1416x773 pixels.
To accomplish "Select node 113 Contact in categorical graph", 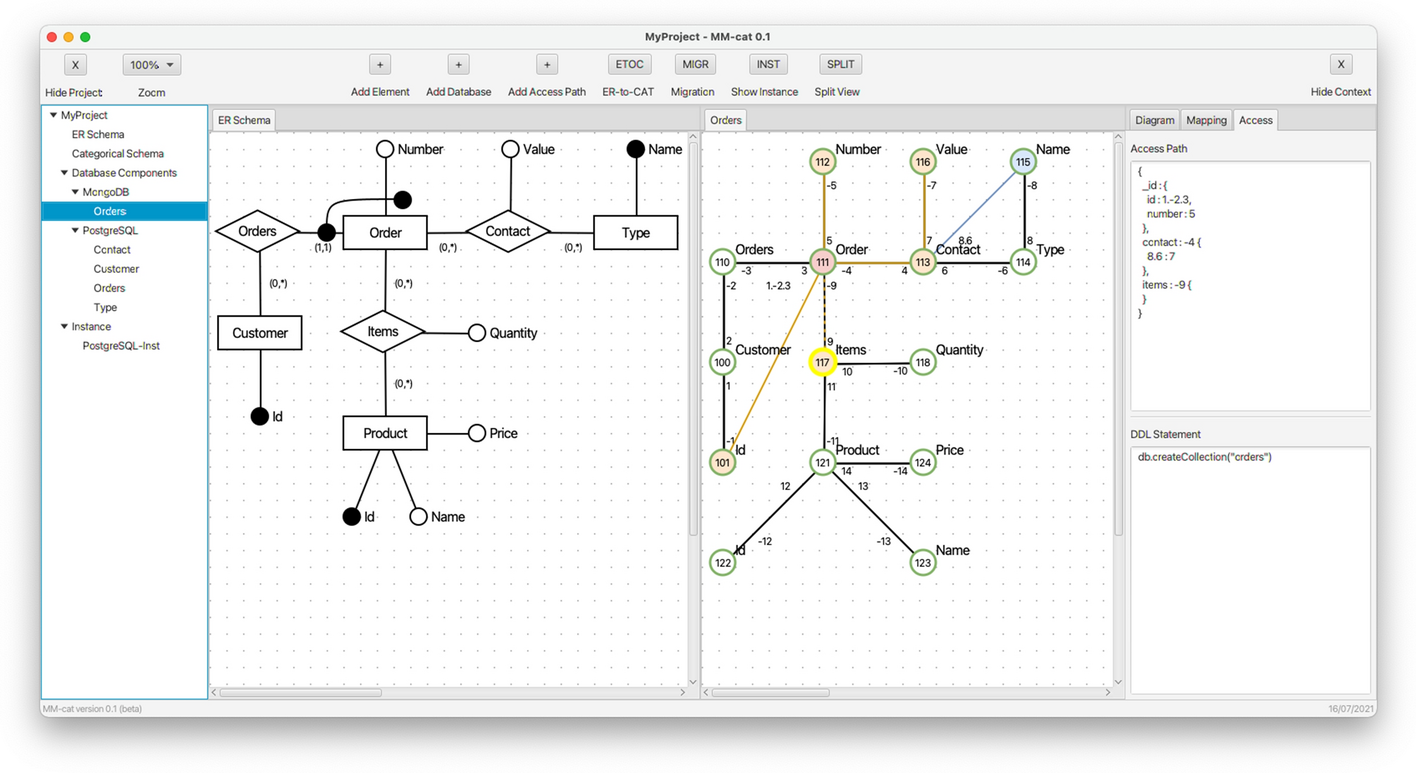I will pos(922,262).
